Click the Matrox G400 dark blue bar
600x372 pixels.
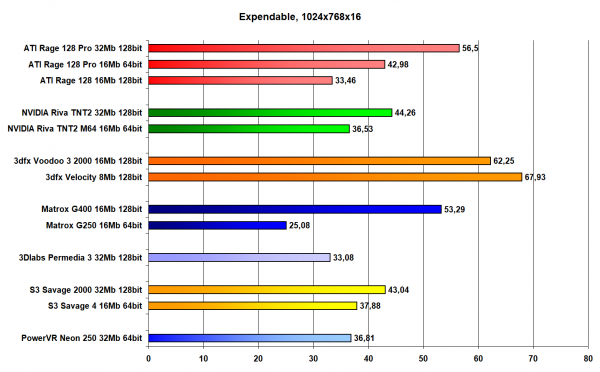pos(295,209)
